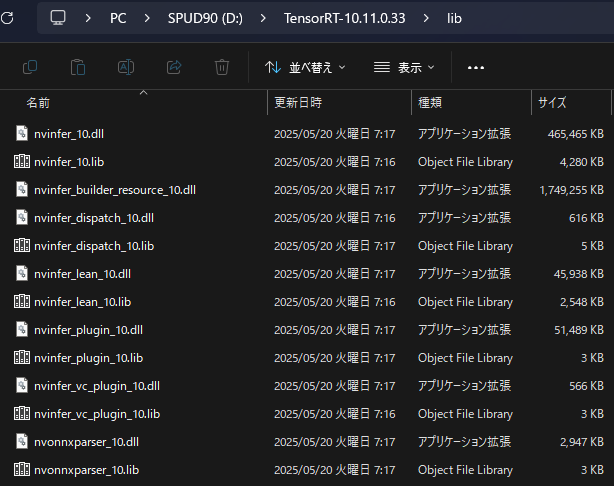
Task: Select file name nvonnxparser_10.dll
Action: [x=86, y=442]
